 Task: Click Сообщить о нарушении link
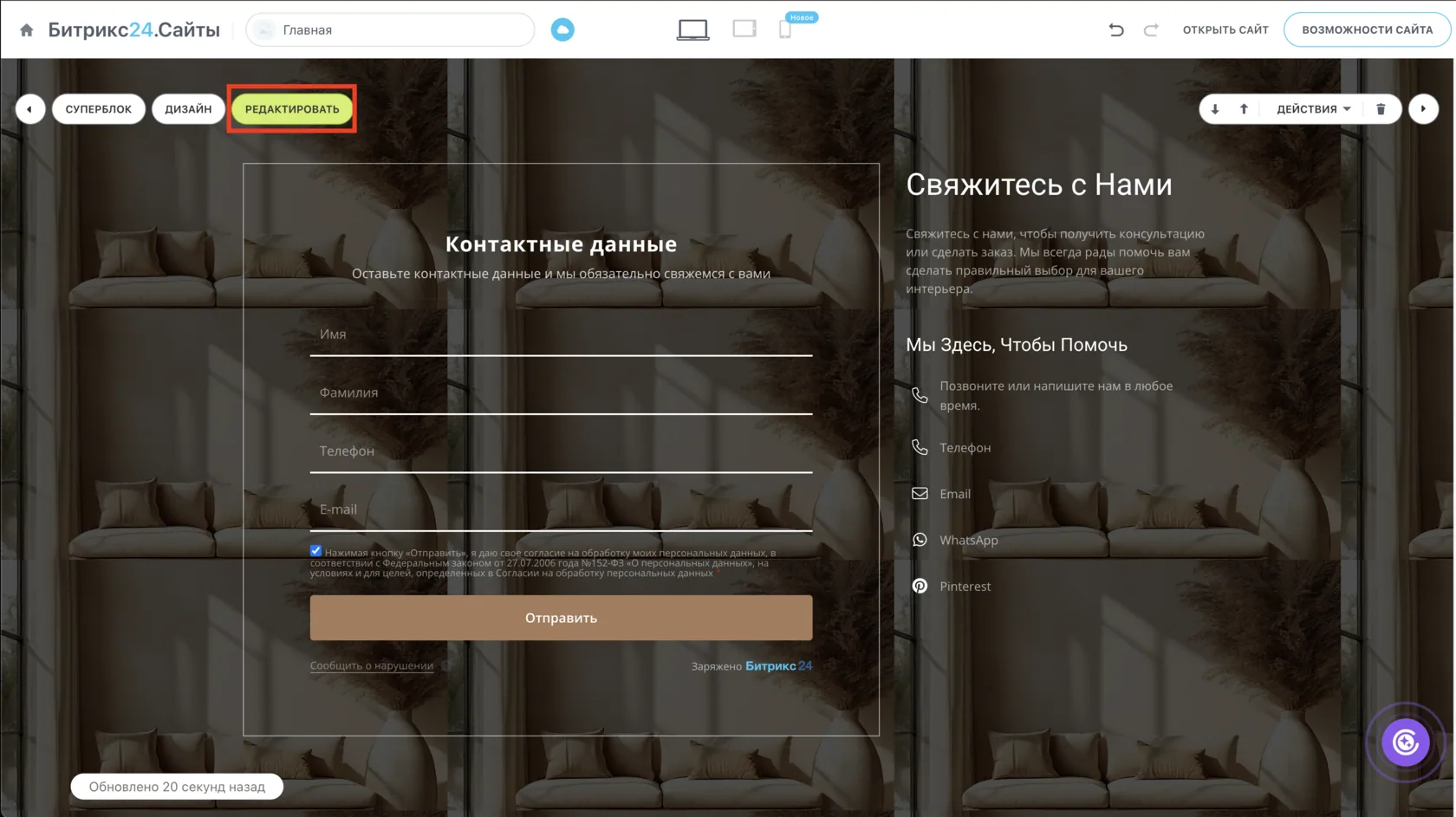pyautogui.click(x=372, y=666)
